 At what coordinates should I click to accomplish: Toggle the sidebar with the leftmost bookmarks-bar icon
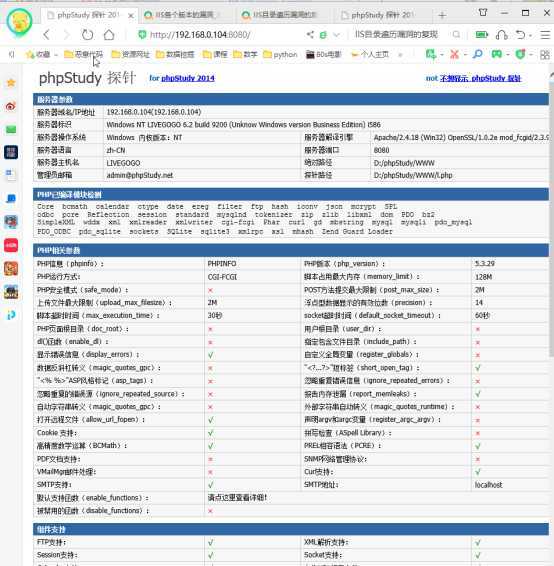pos(11,55)
